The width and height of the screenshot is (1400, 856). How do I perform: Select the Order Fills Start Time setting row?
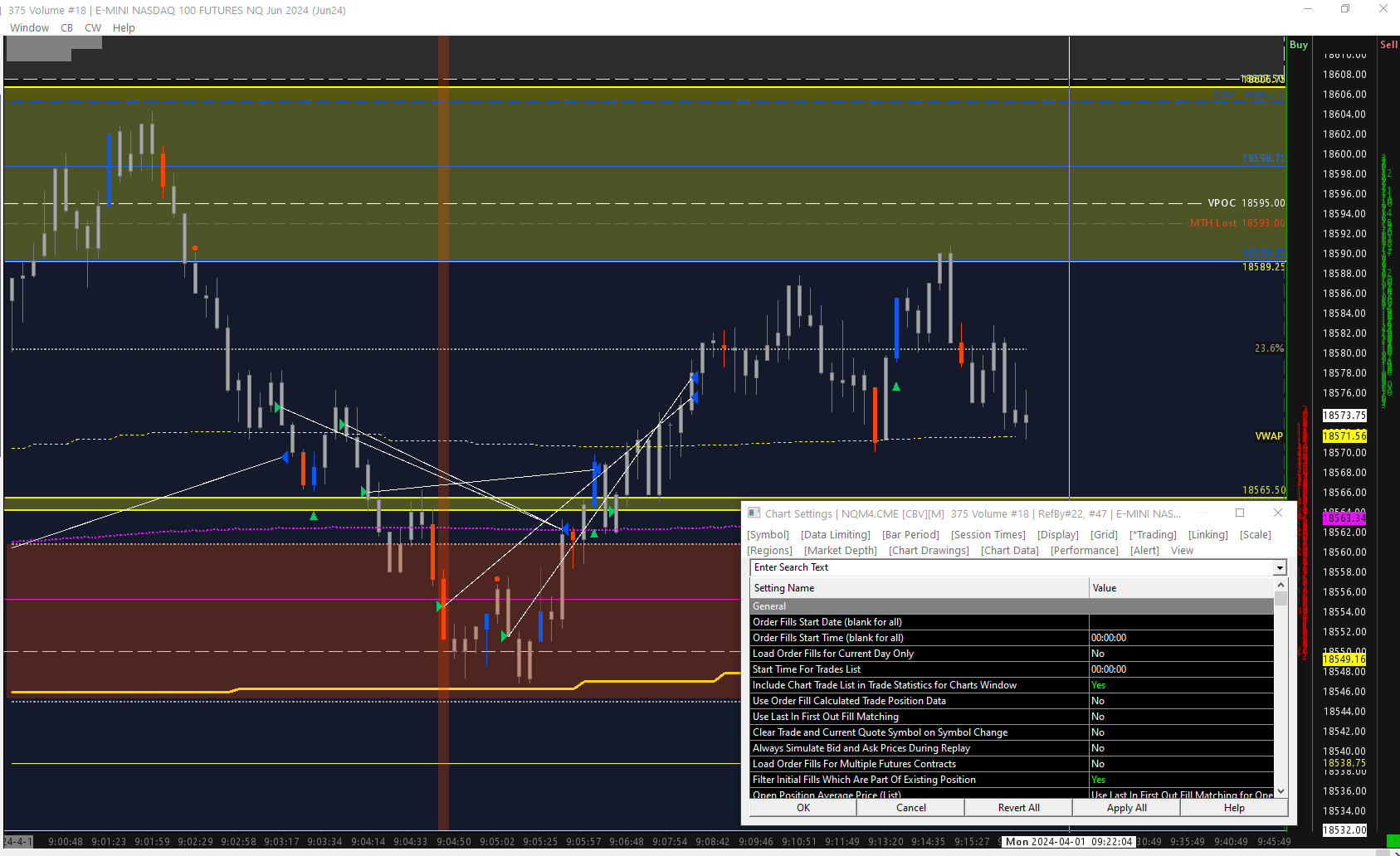pyautogui.click(x=1012, y=638)
